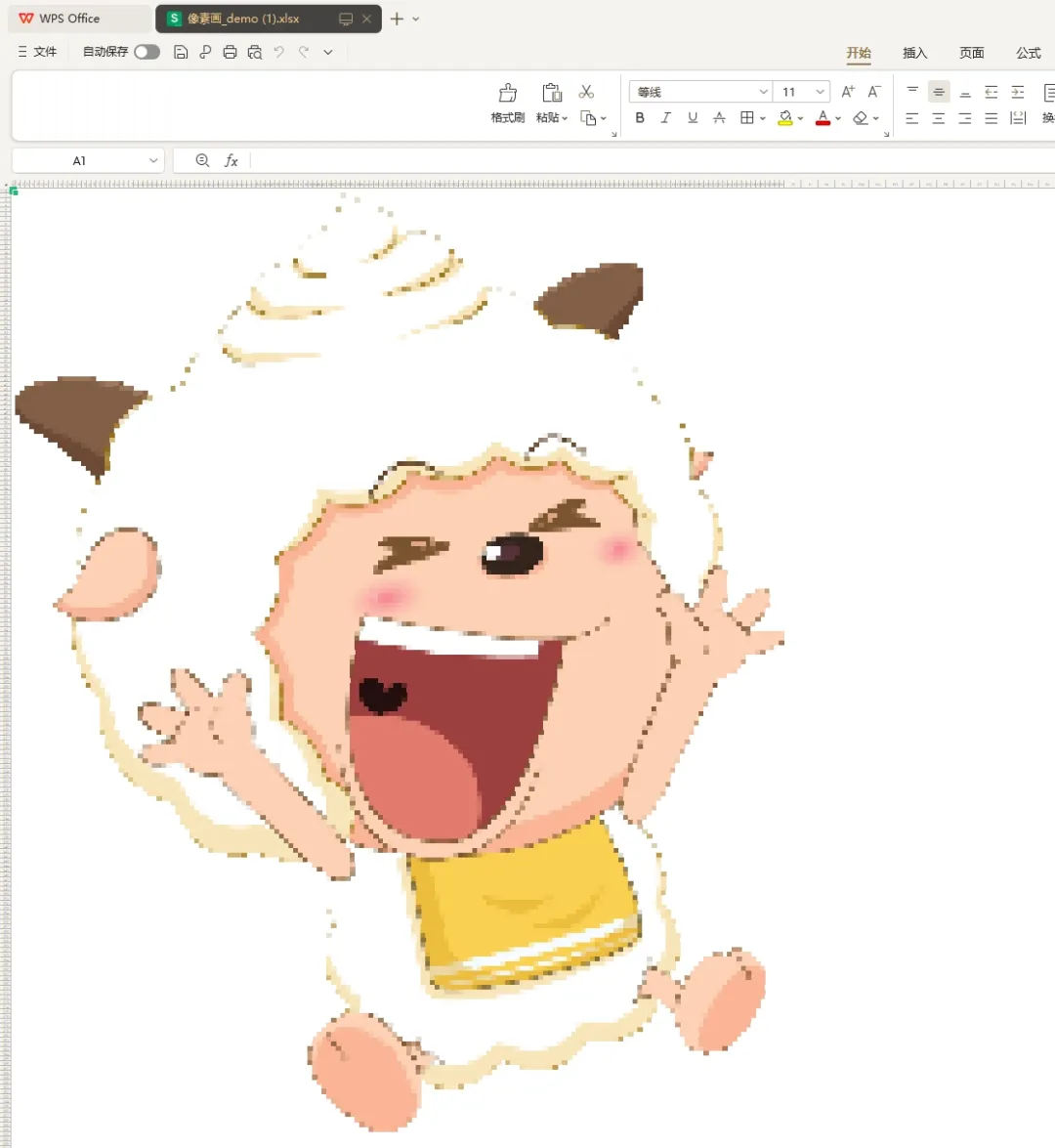The height and width of the screenshot is (1148, 1055).
Task: Click the Redo arrow
Action: (x=304, y=52)
